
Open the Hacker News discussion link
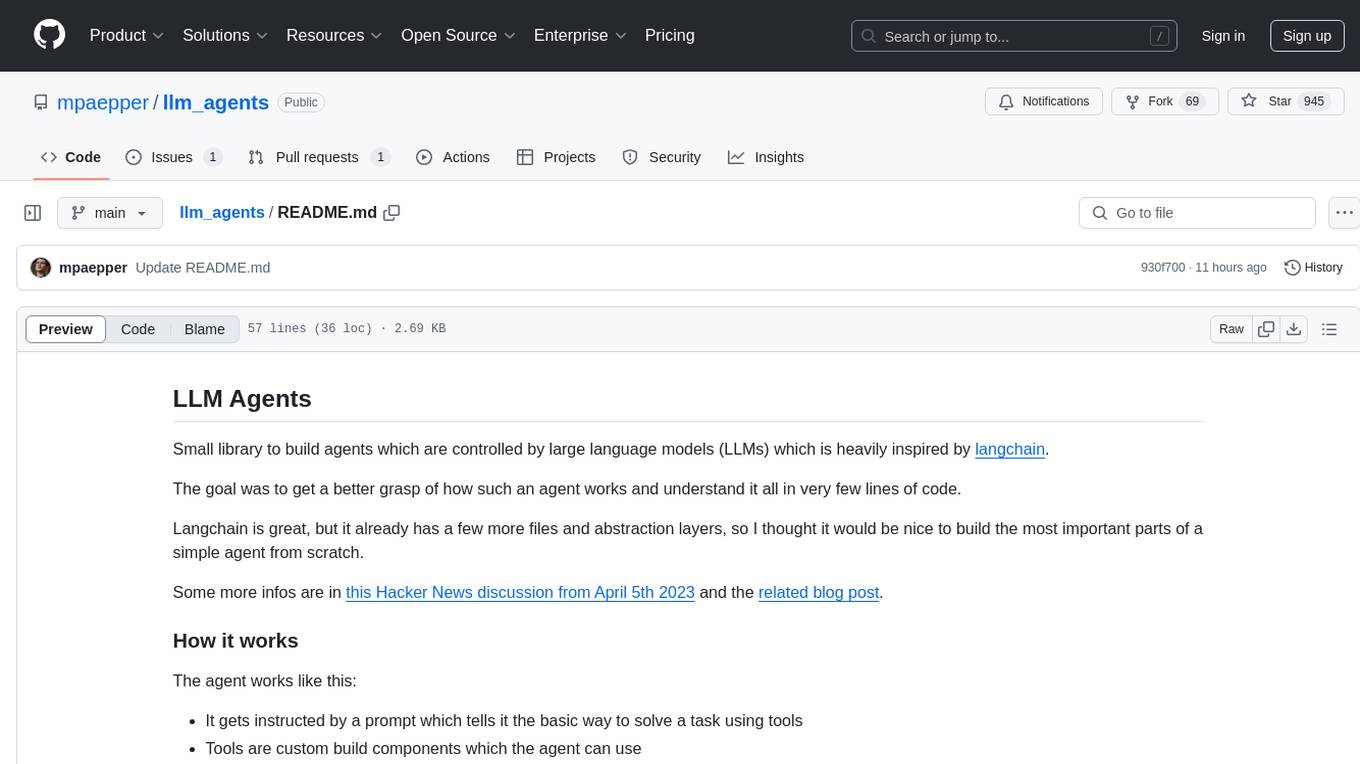520,592
